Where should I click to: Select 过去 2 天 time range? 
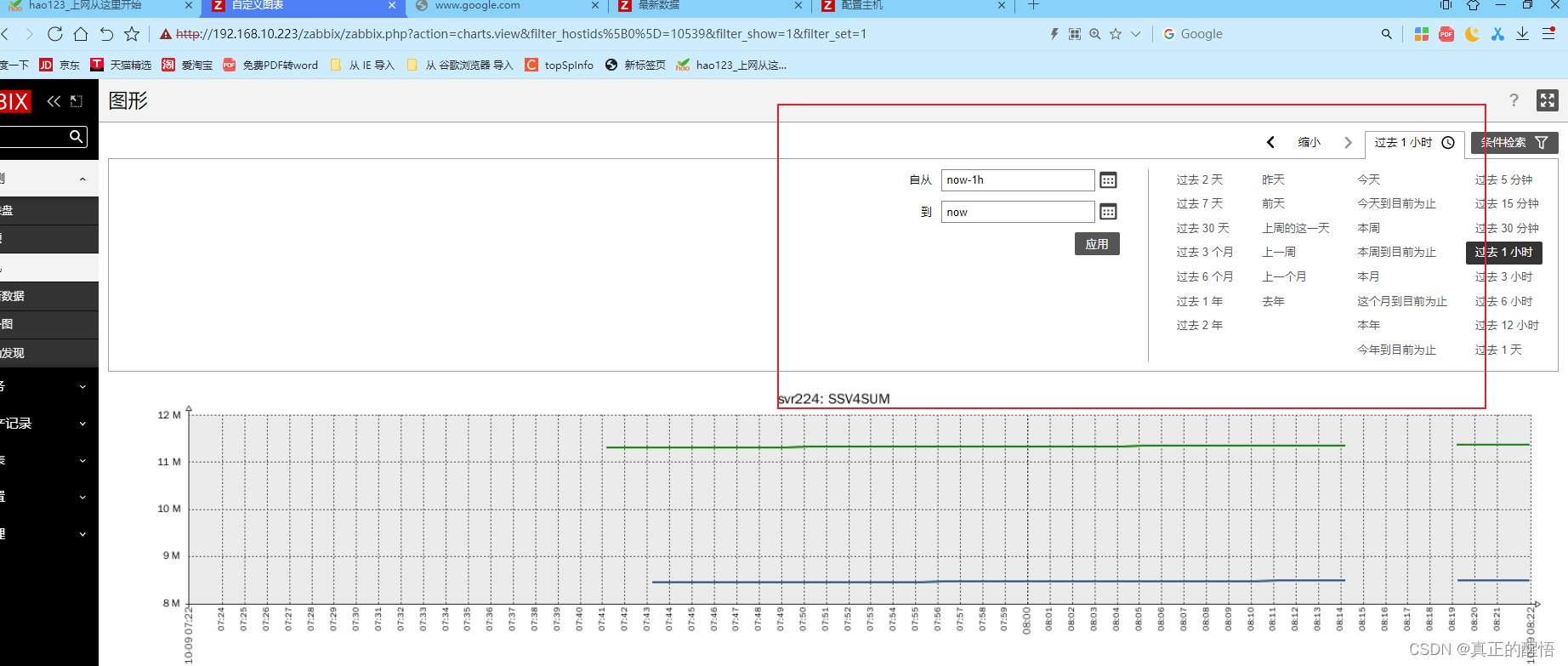pos(1200,179)
